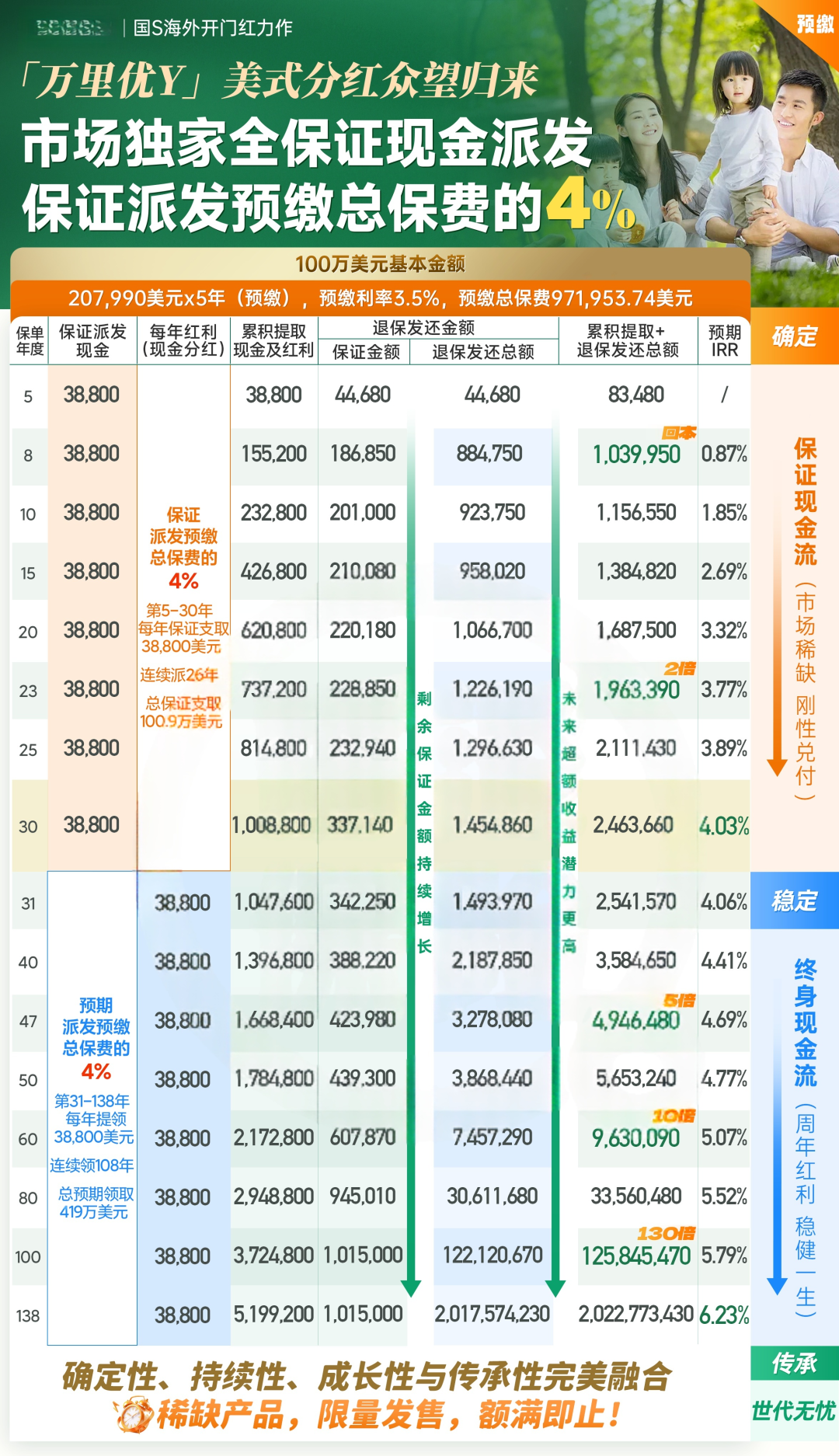Click the 10倍 badge in year 60 row
Viewport: 839px width, 1456px height.
pos(673,1116)
